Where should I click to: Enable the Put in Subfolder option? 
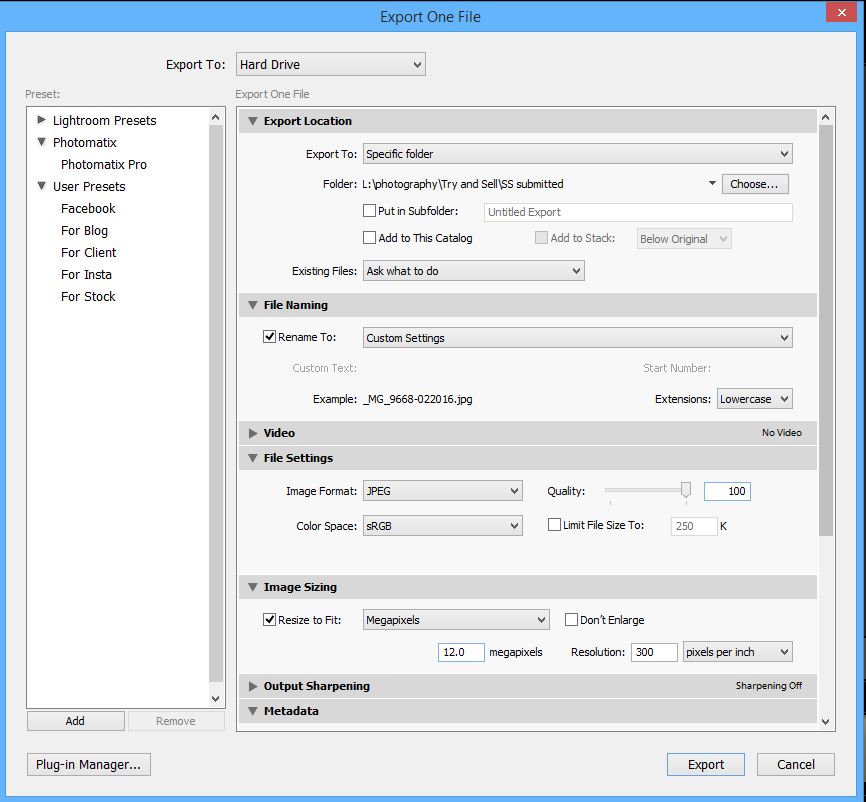pyautogui.click(x=369, y=211)
